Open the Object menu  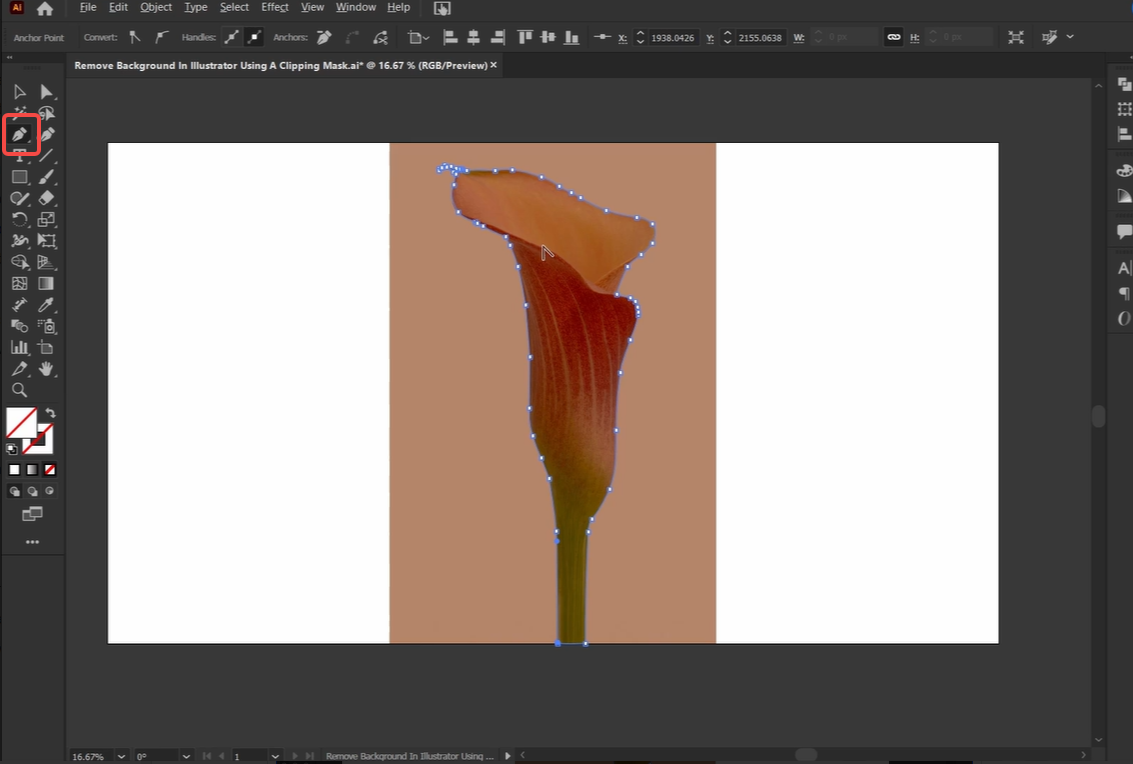tap(156, 7)
